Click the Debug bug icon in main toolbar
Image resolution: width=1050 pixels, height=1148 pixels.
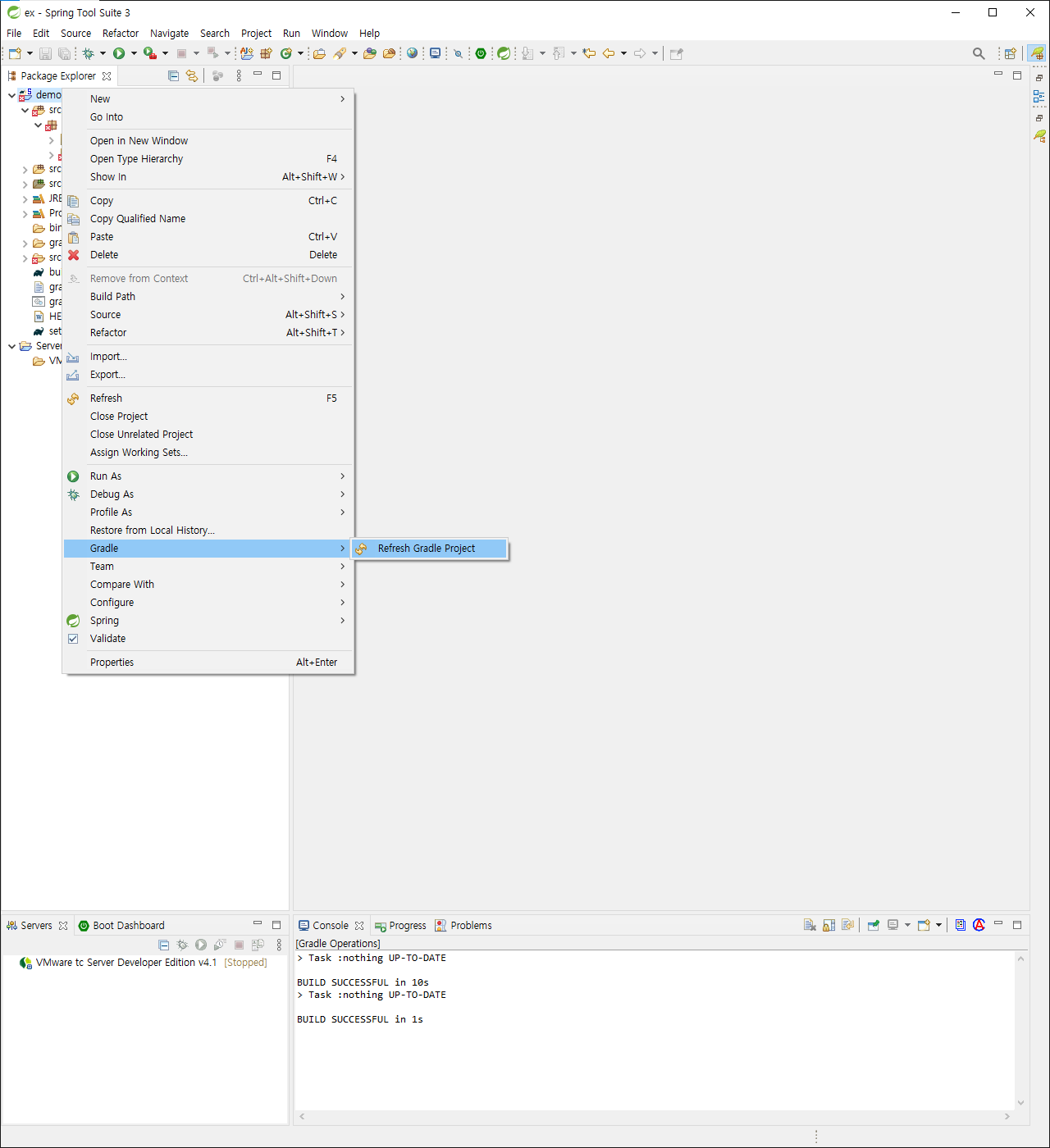pyautogui.click(x=88, y=53)
